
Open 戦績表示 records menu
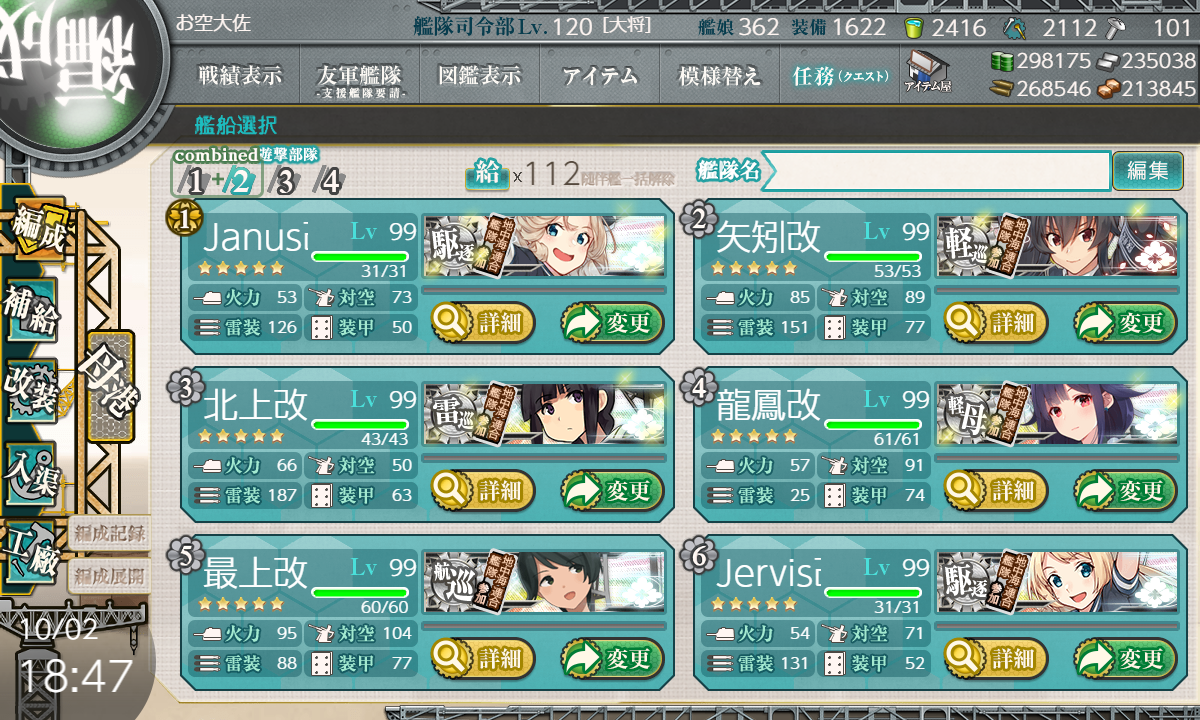point(240,76)
